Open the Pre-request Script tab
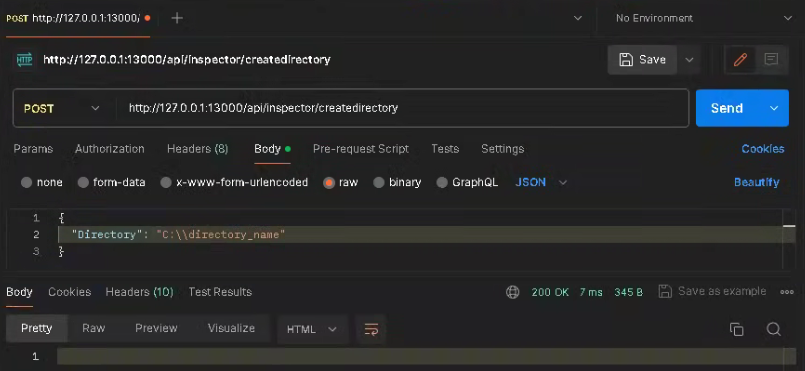805x371 pixels. [361, 149]
